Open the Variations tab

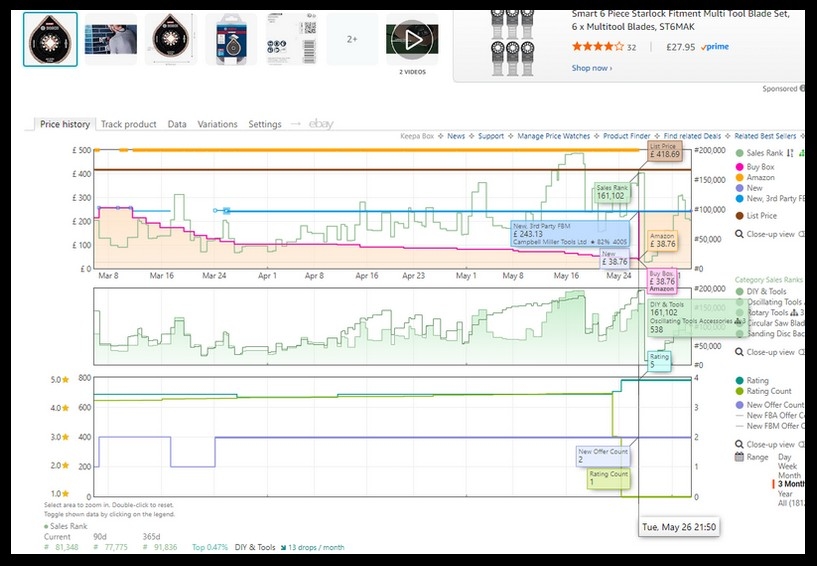click(x=217, y=124)
